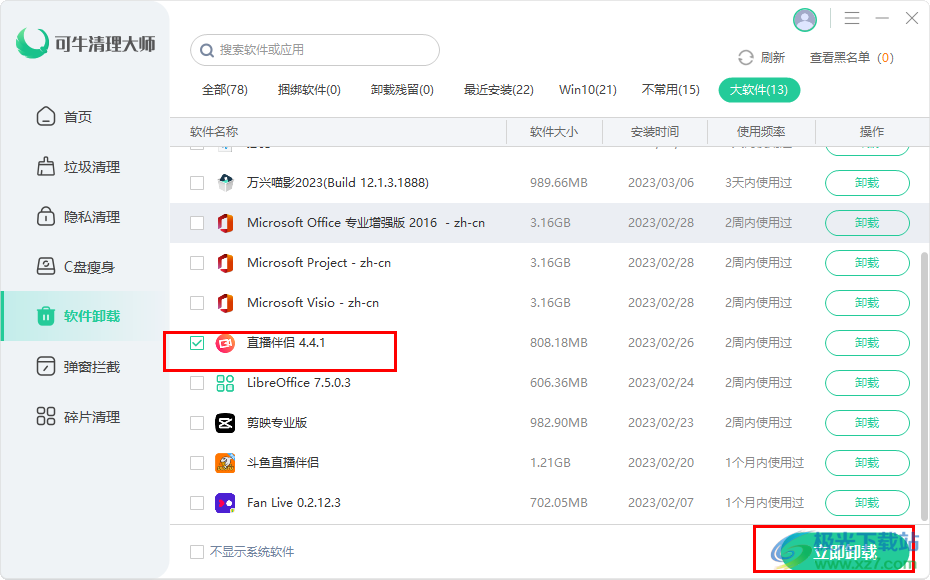Click 卸载 for Microsoft Visio

coord(867,303)
